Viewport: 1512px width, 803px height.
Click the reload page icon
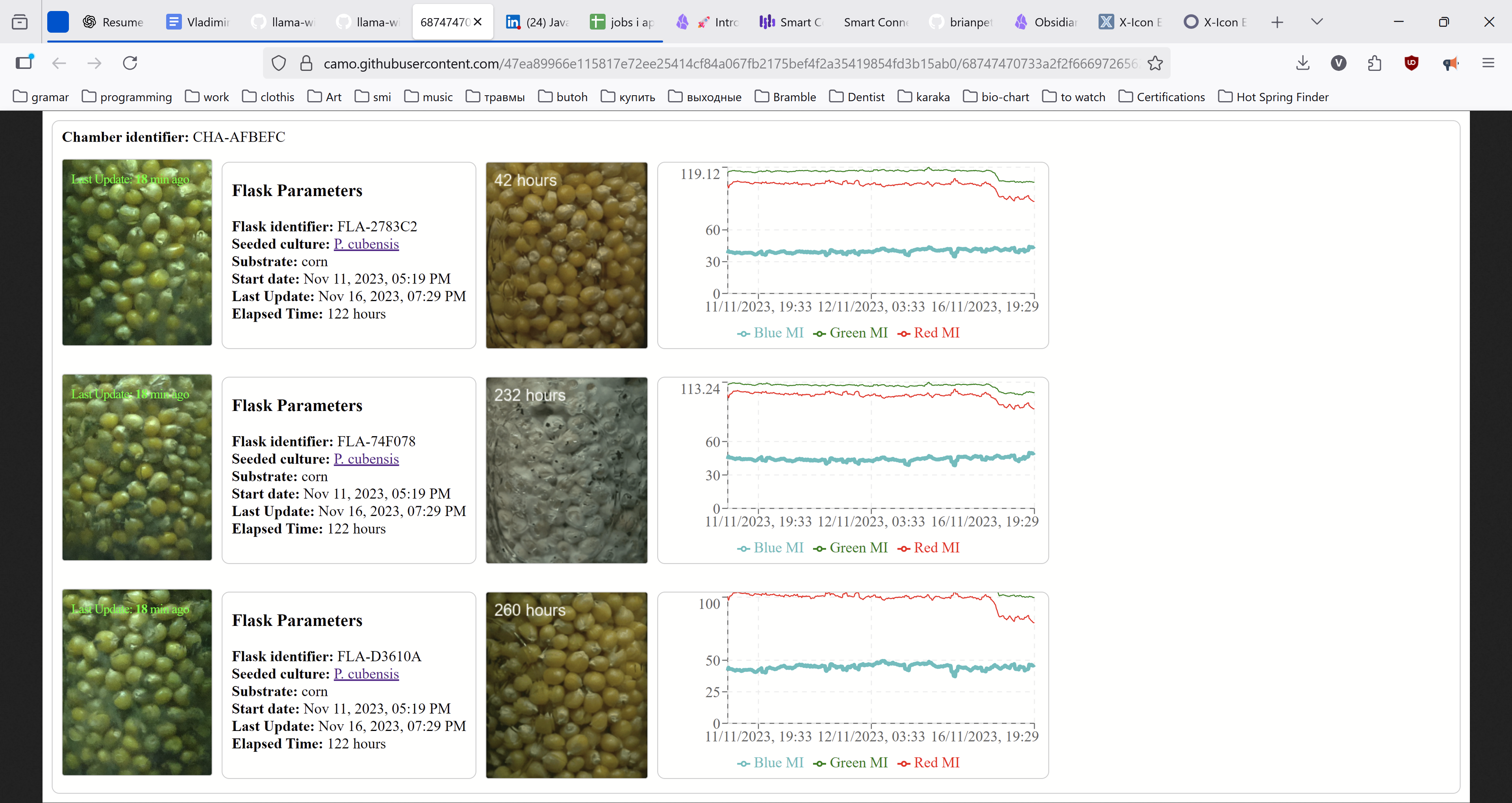(x=130, y=63)
